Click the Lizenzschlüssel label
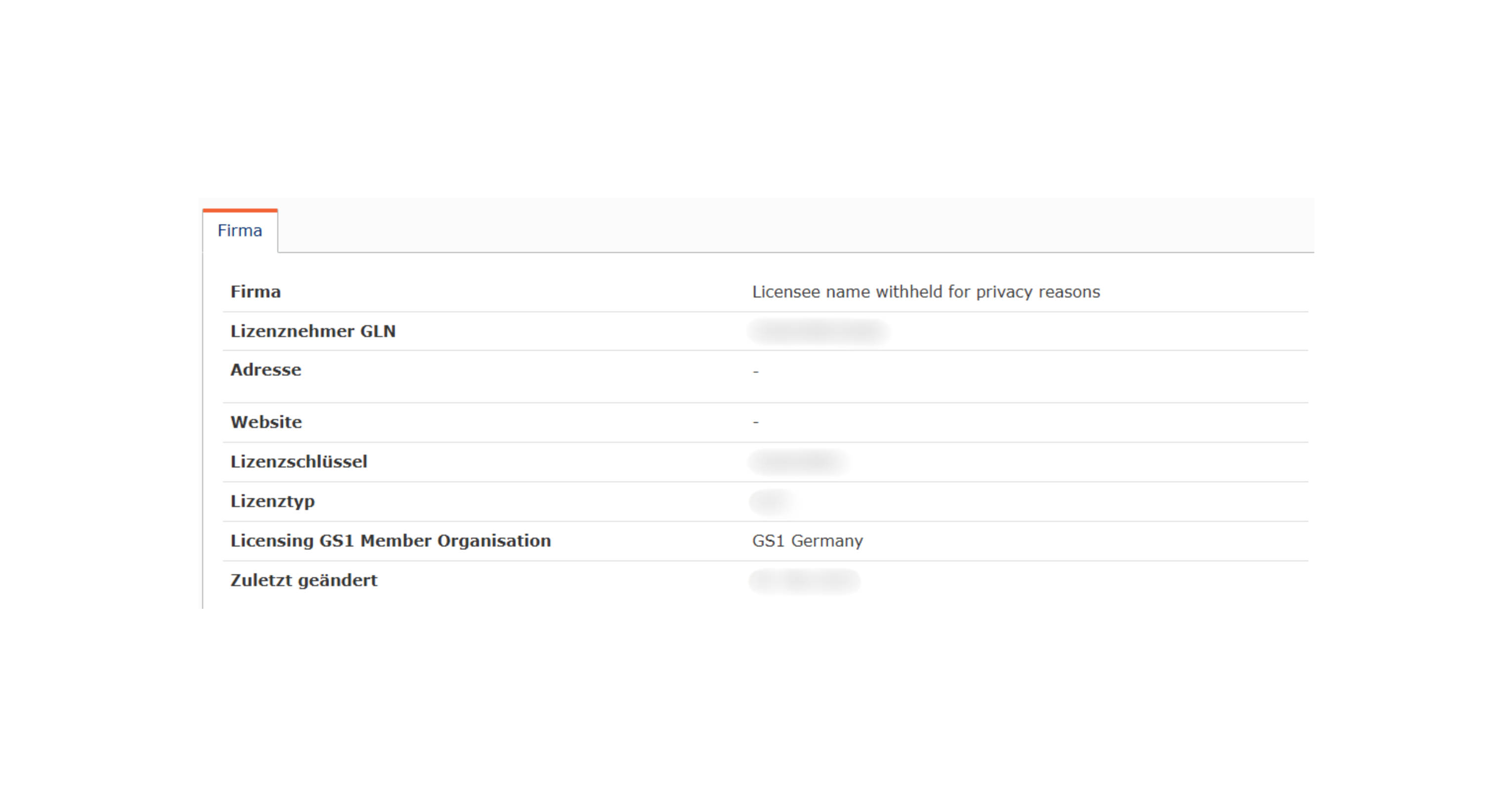This screenshot has width=1512, height=806. 299,462
